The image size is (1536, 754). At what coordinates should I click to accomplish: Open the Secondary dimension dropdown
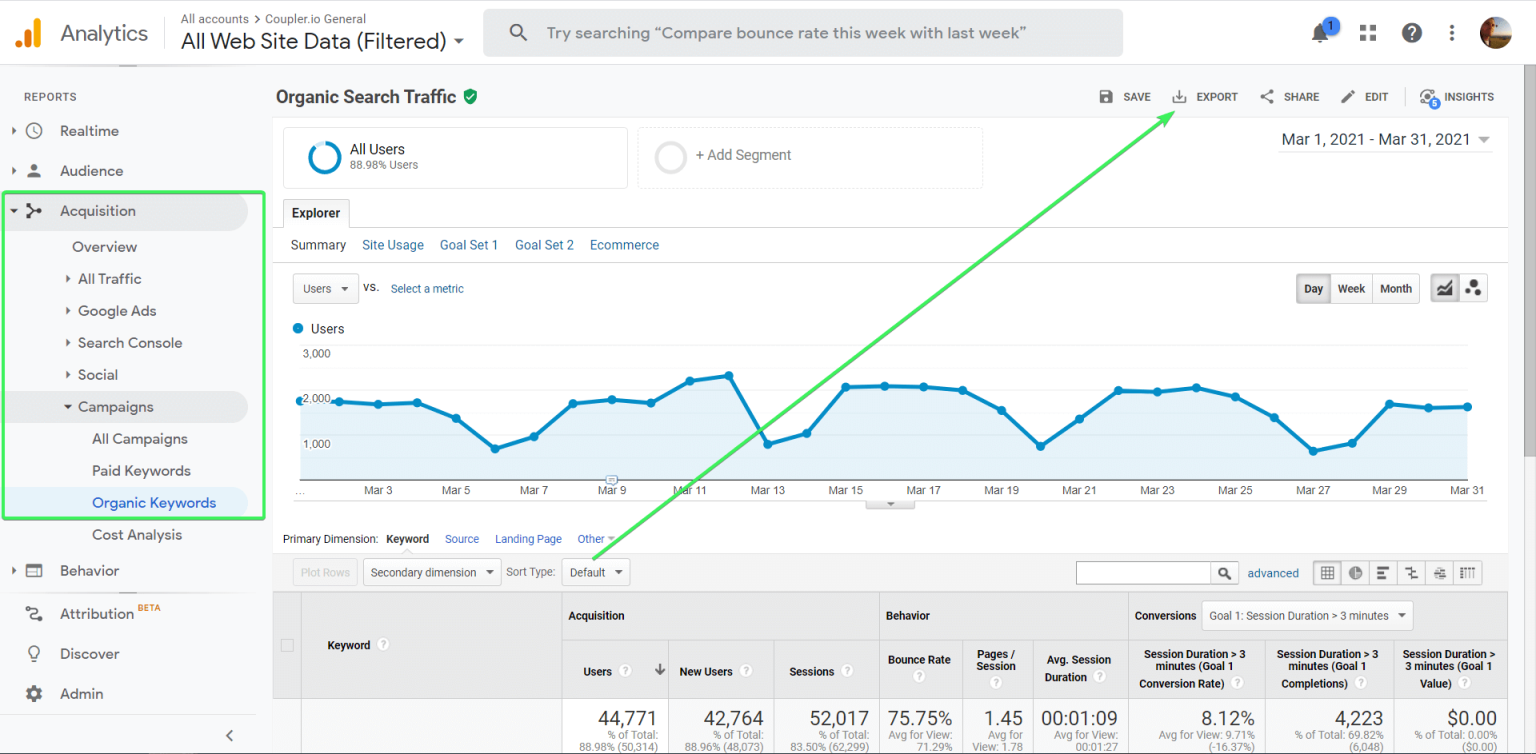point(432,572)
